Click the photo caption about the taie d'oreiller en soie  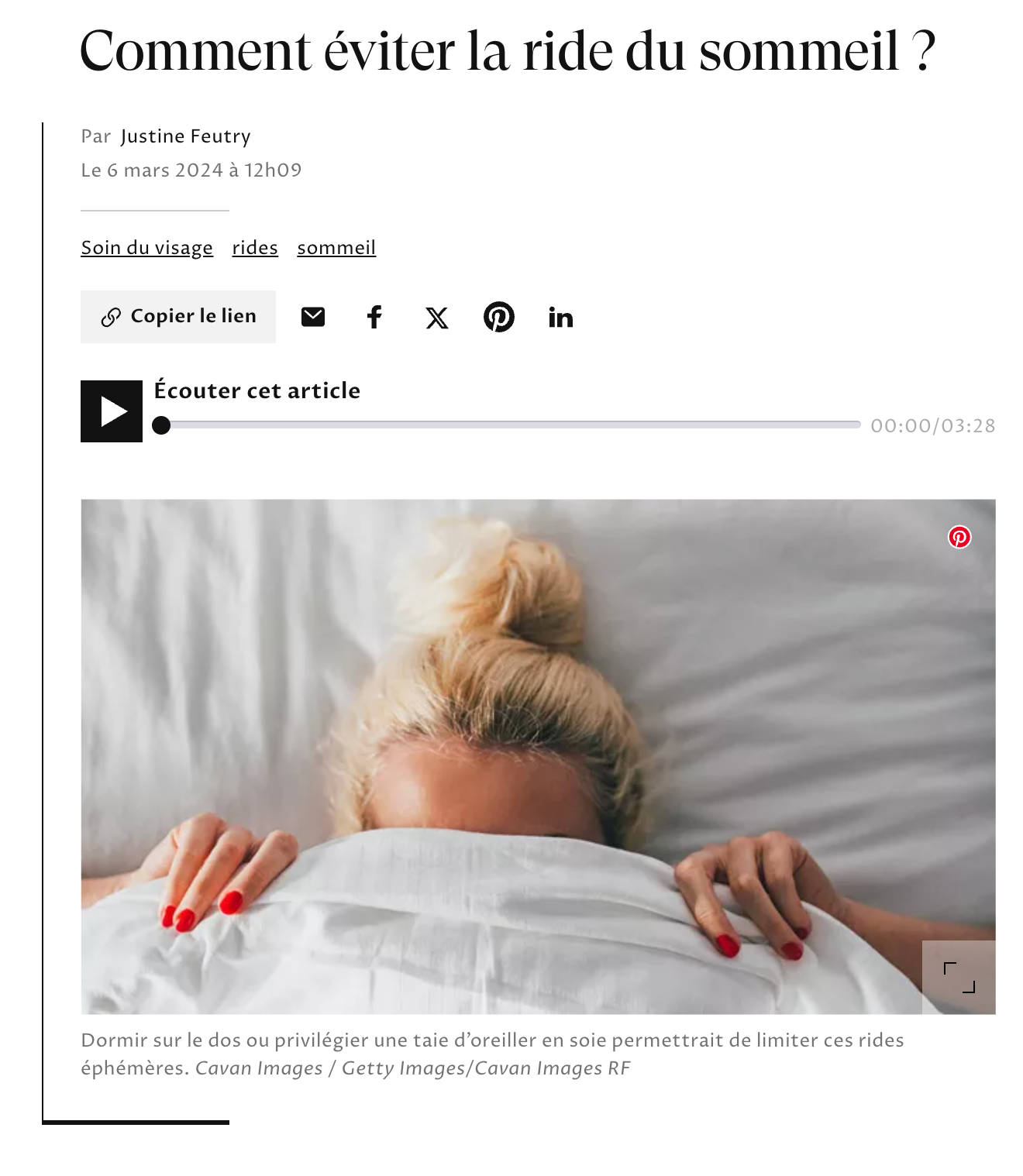(493, 1054)
